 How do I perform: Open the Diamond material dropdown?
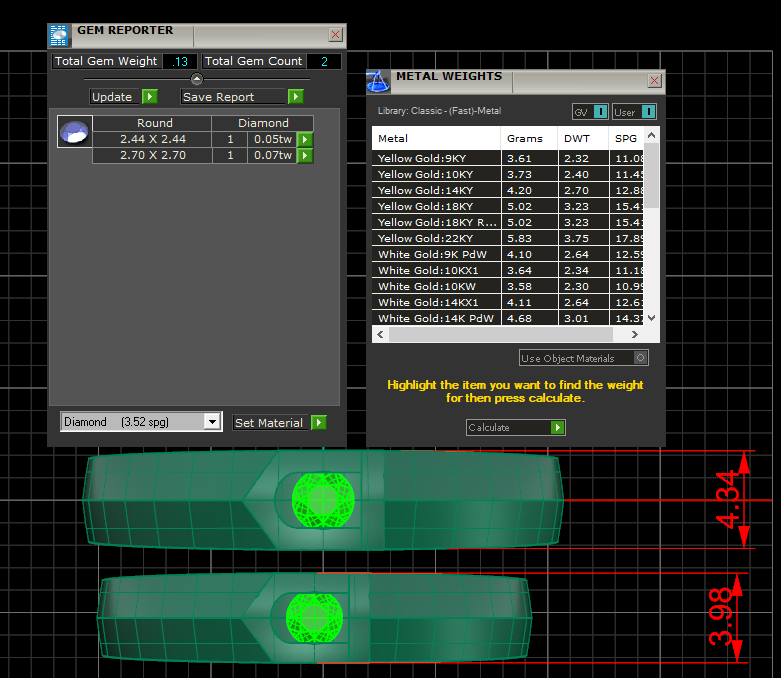(x=211, y=422)
